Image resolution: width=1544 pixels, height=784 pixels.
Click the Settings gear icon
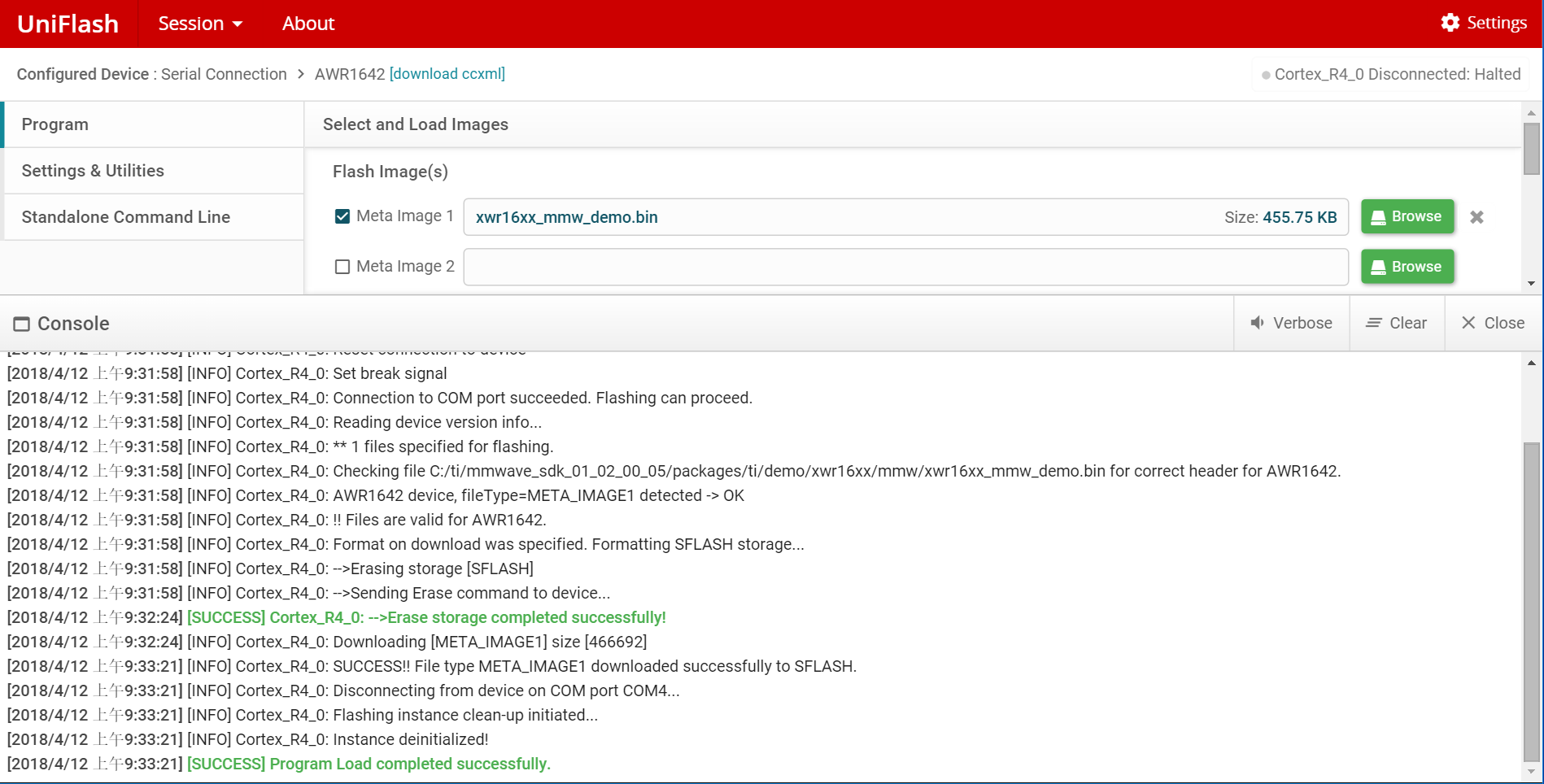(1450, 23)
